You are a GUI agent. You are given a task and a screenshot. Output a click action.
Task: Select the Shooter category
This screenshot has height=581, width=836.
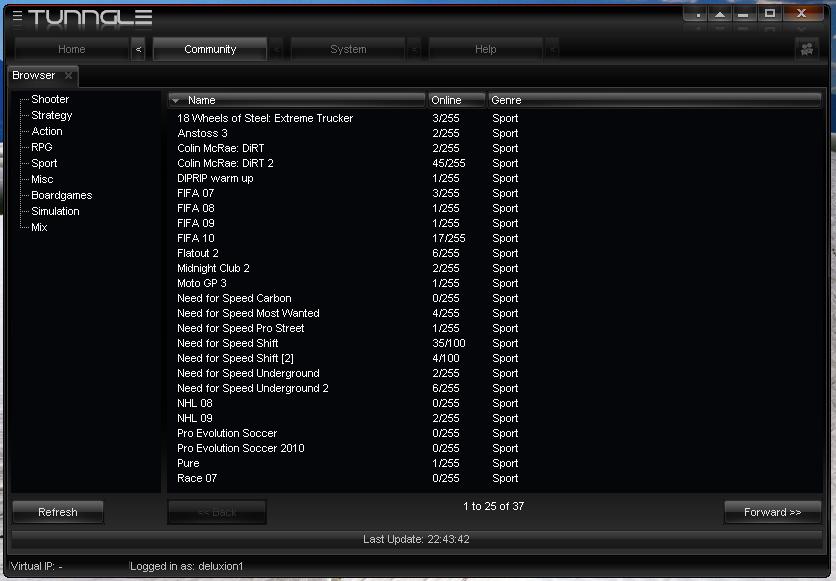50,99
